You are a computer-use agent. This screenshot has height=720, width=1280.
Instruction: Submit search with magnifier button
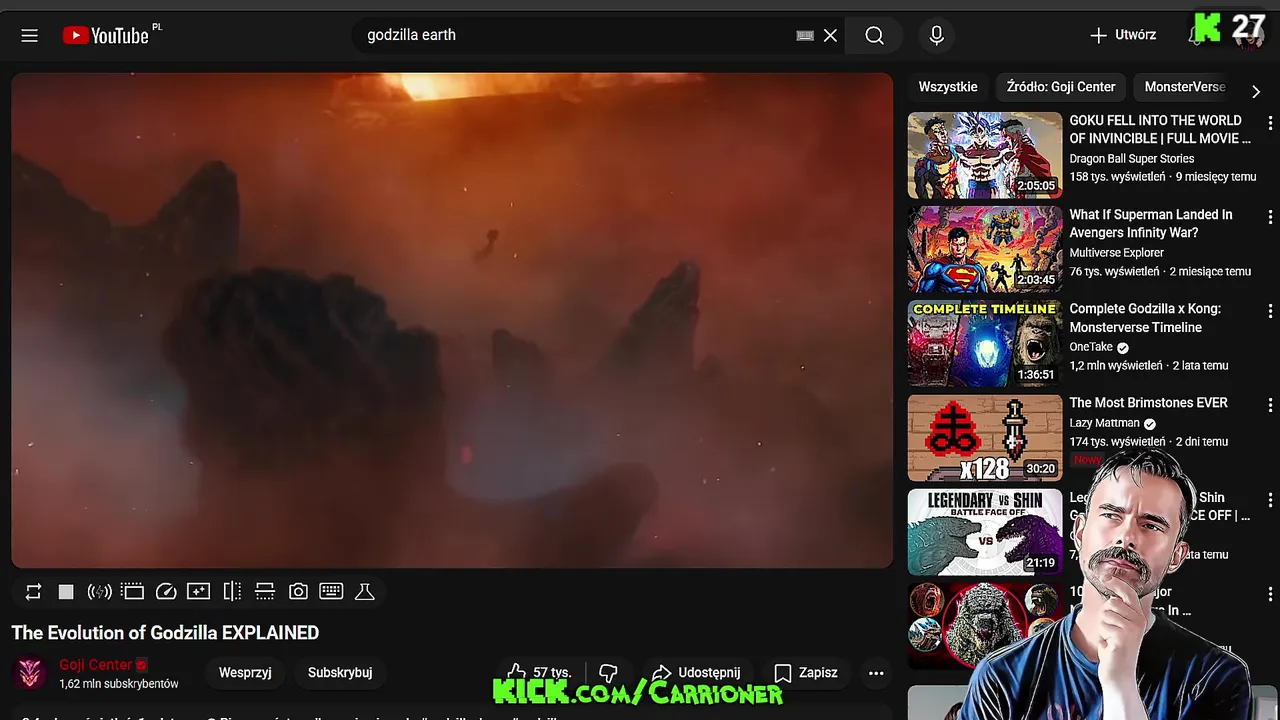(x=874, y=35)
